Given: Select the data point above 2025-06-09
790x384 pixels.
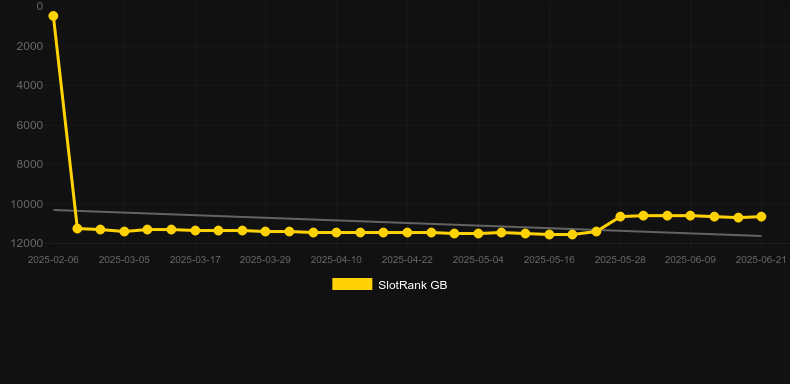Looking at the screenshot, I should click(690, 215).
